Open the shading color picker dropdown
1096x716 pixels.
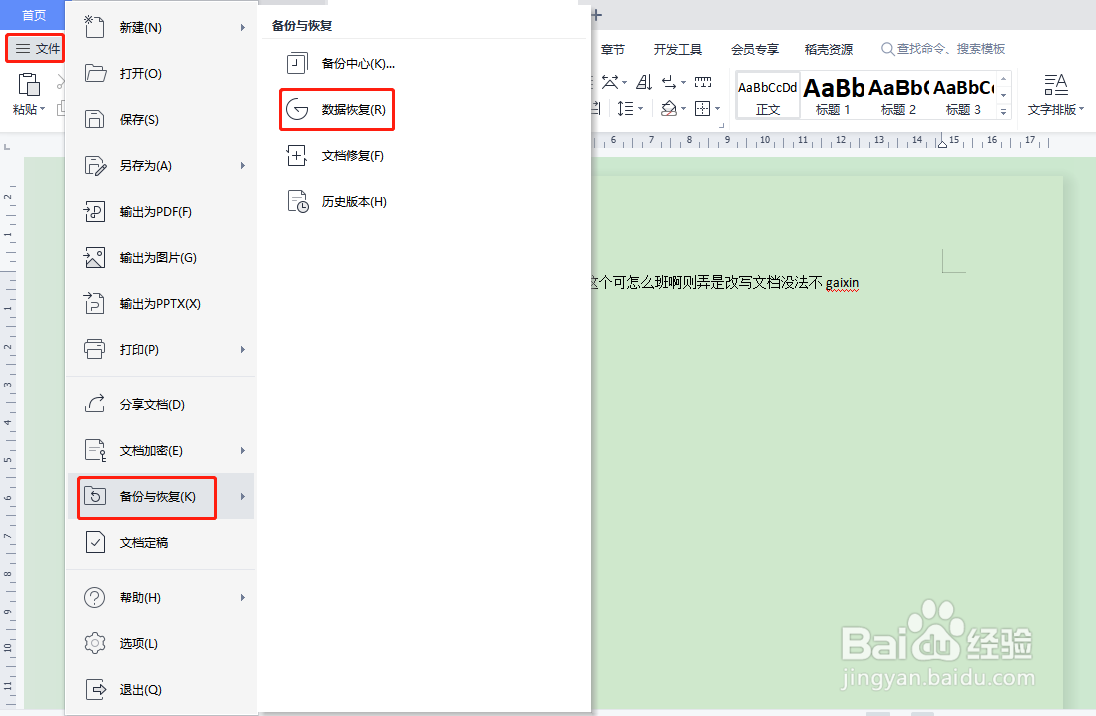point(684,109)
